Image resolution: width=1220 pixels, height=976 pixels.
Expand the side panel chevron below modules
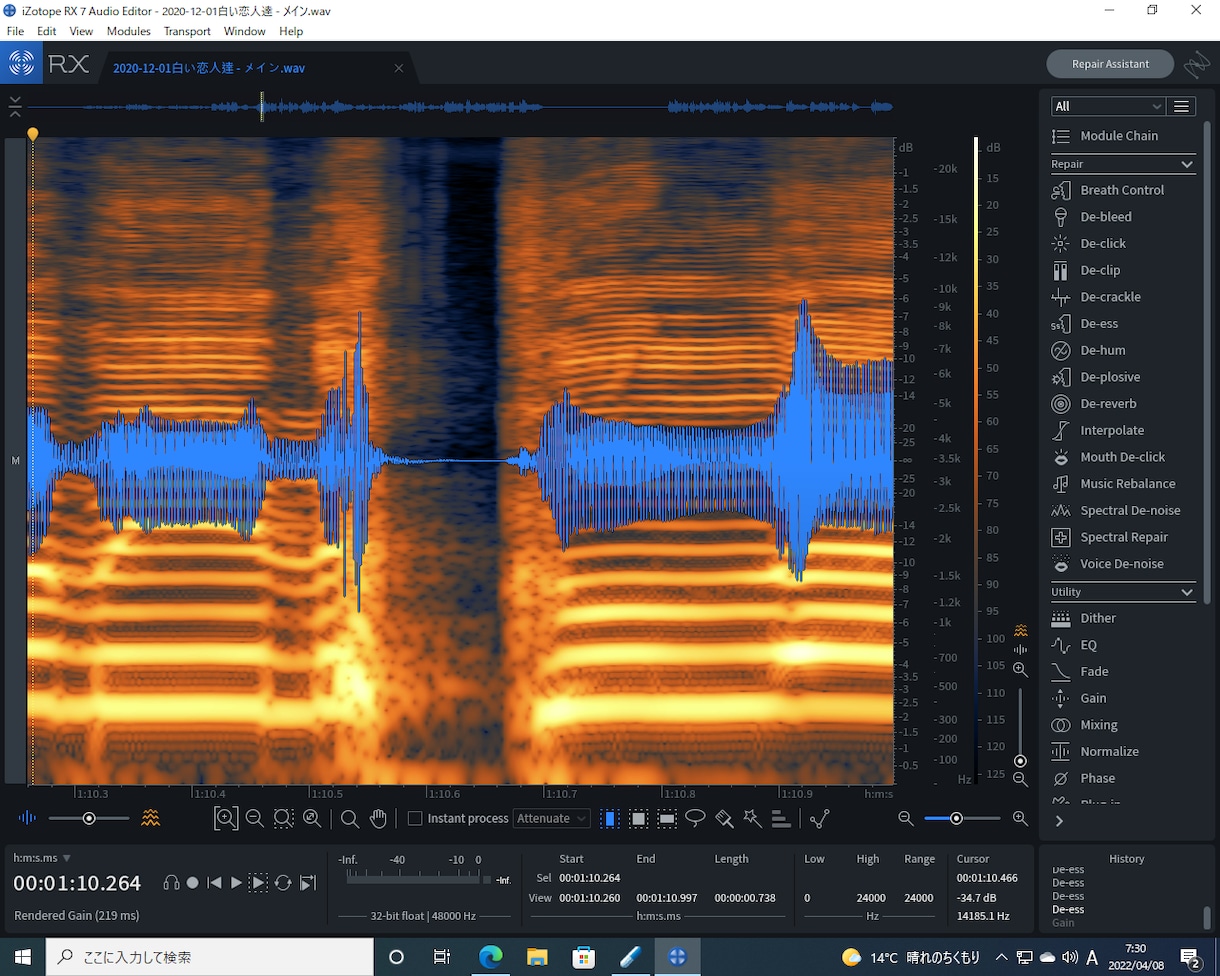click(x=1059, y=821)
